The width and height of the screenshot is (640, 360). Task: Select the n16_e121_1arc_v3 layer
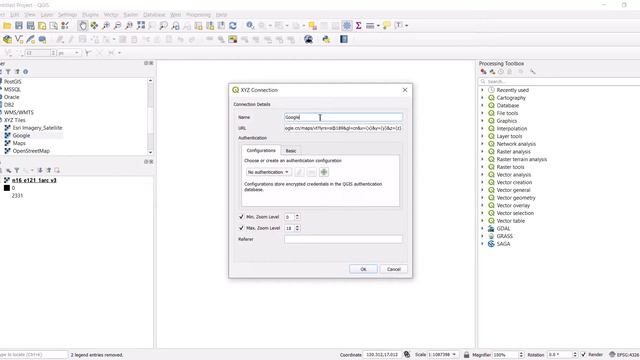click(x=34, y=180)
